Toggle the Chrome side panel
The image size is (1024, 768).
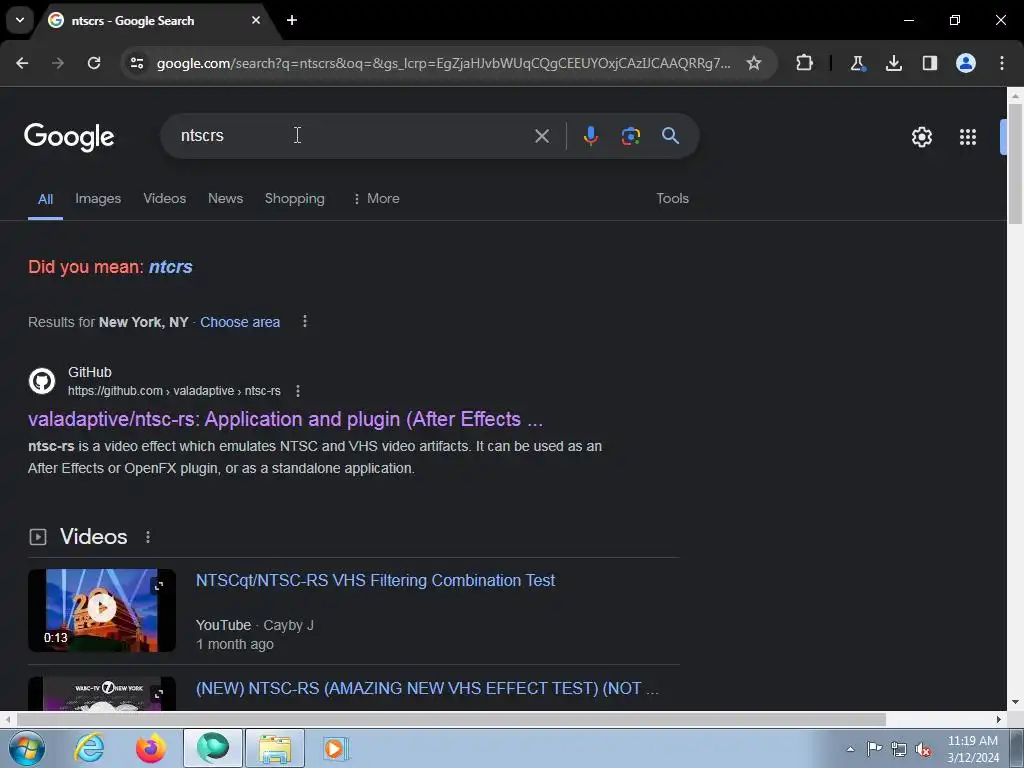929,63
